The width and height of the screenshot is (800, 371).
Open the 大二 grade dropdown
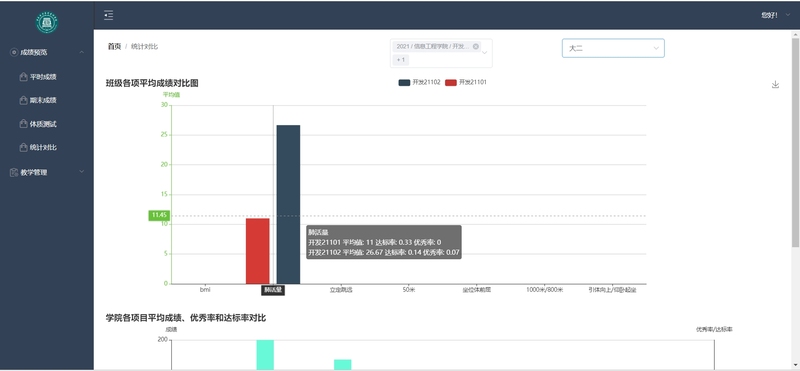pyautogui.click(x=613, y=48)
